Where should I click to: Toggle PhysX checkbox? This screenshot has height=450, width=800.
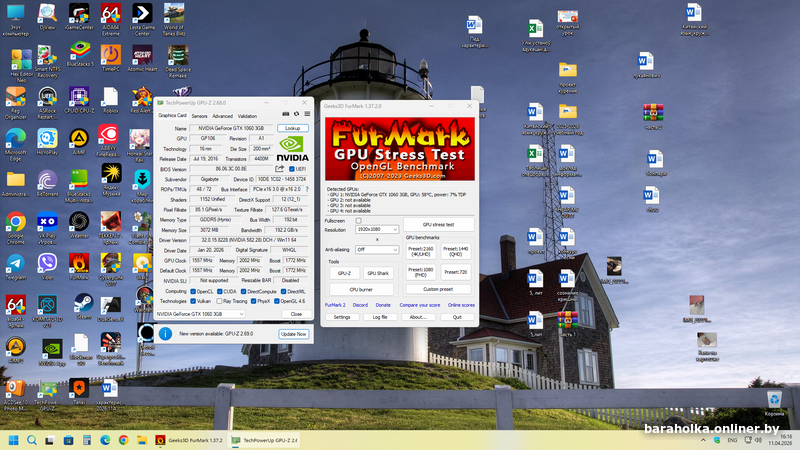(254, 301)
